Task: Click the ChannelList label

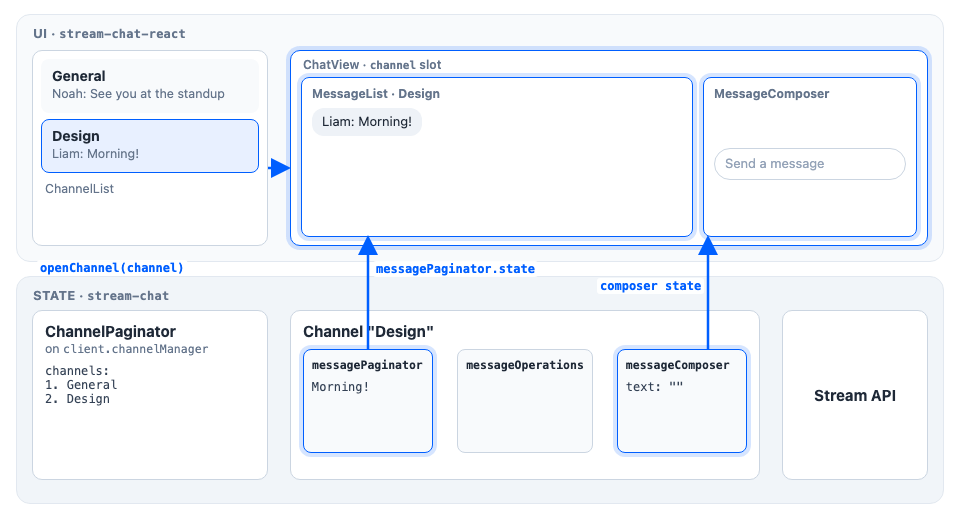Action: point(80,189)
